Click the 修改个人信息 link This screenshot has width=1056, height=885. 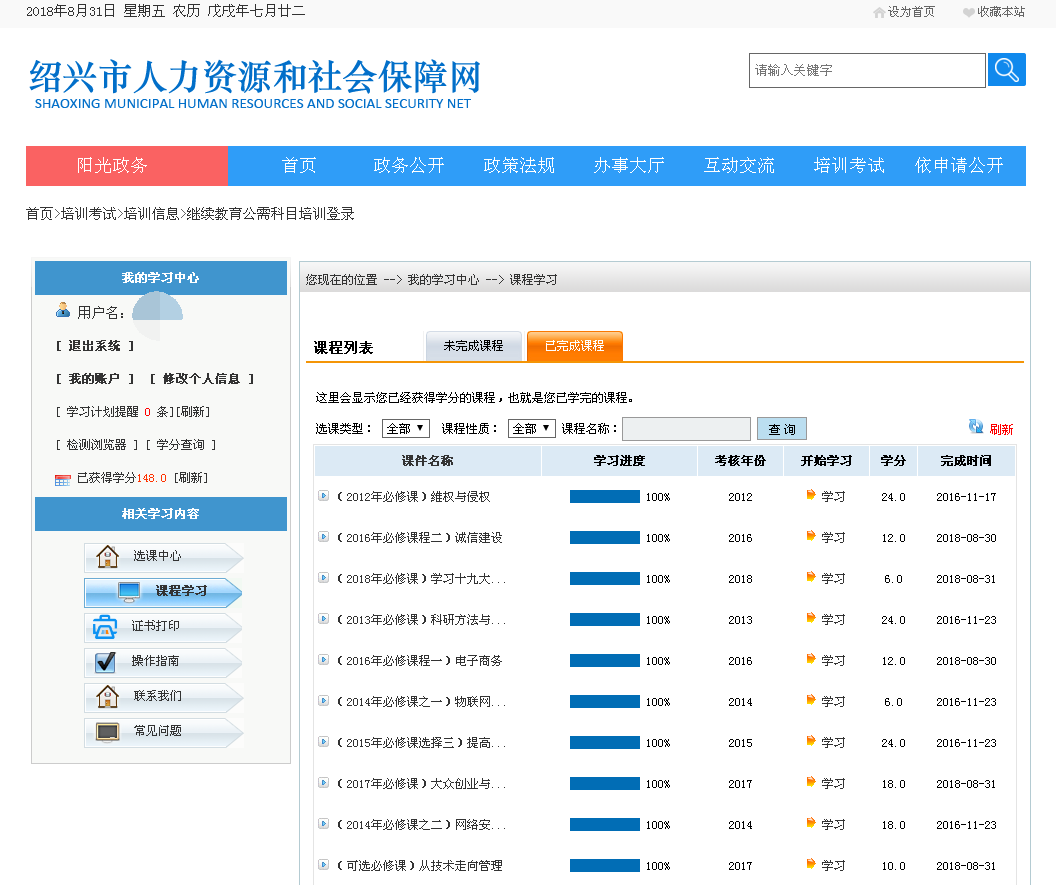click(201, 379)
